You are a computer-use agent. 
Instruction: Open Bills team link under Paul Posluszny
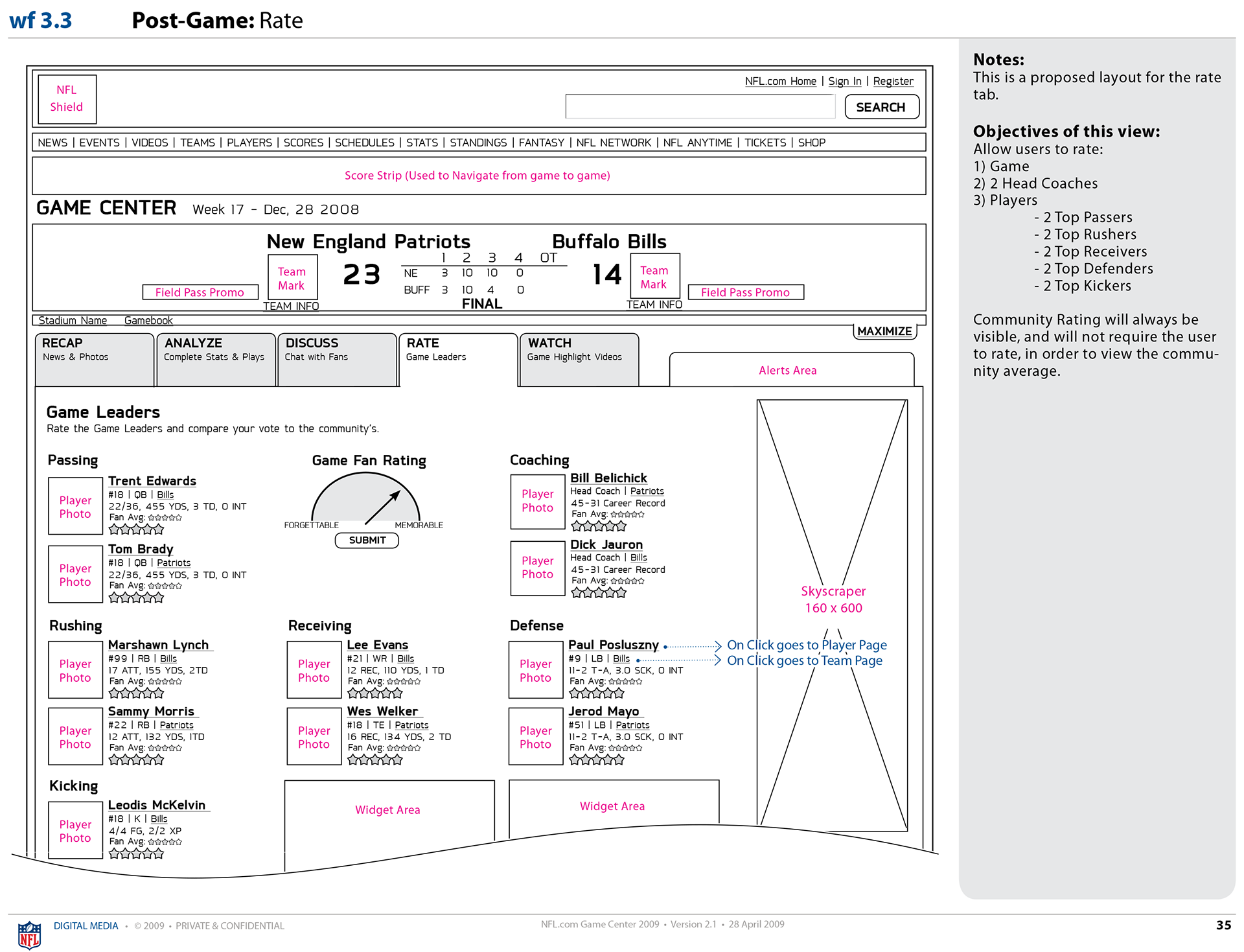pyautogui.click(x=621, y=658)
